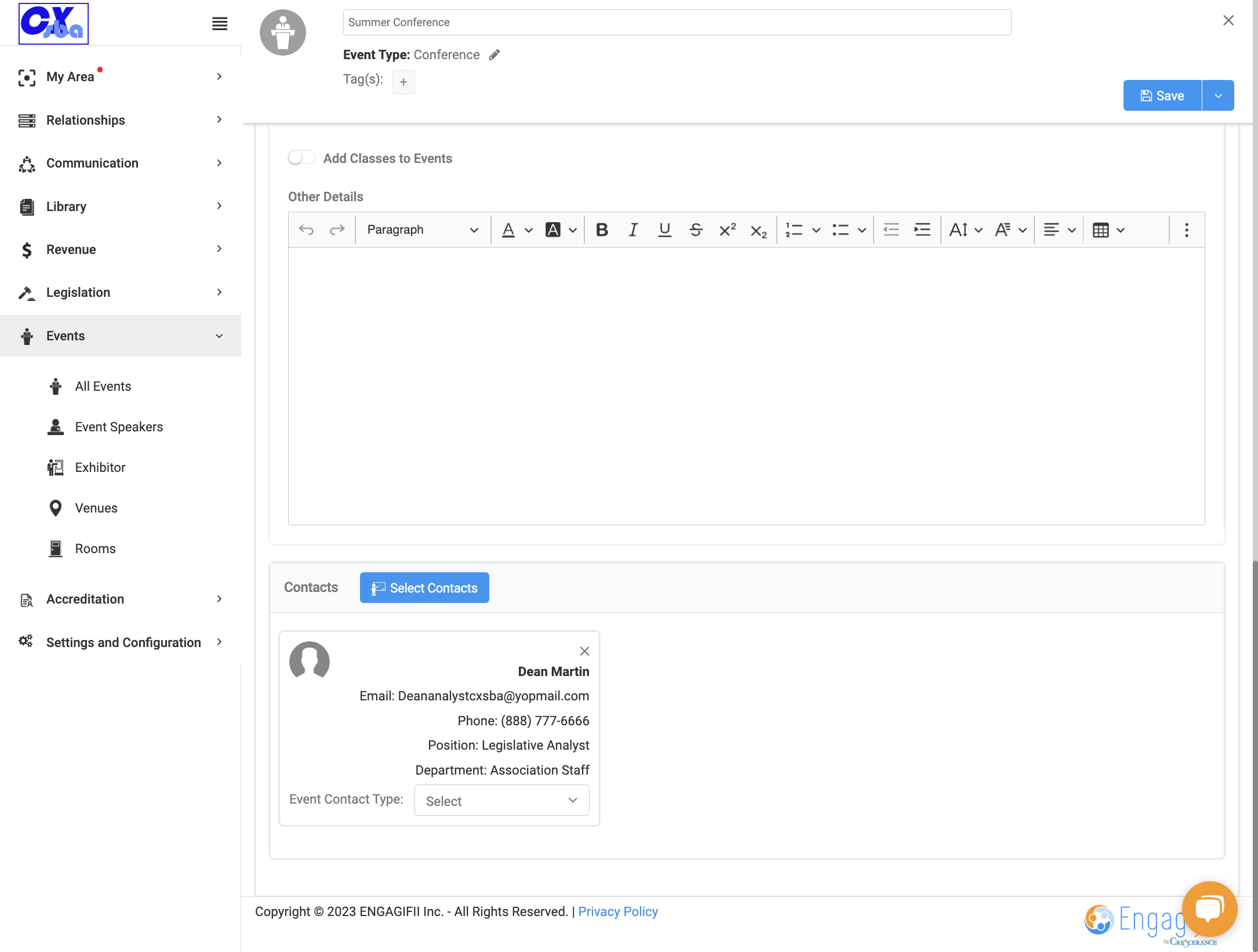1258x952 pixels.
Task: Edit the event type with pencil icon
Action: coord(495,55)
